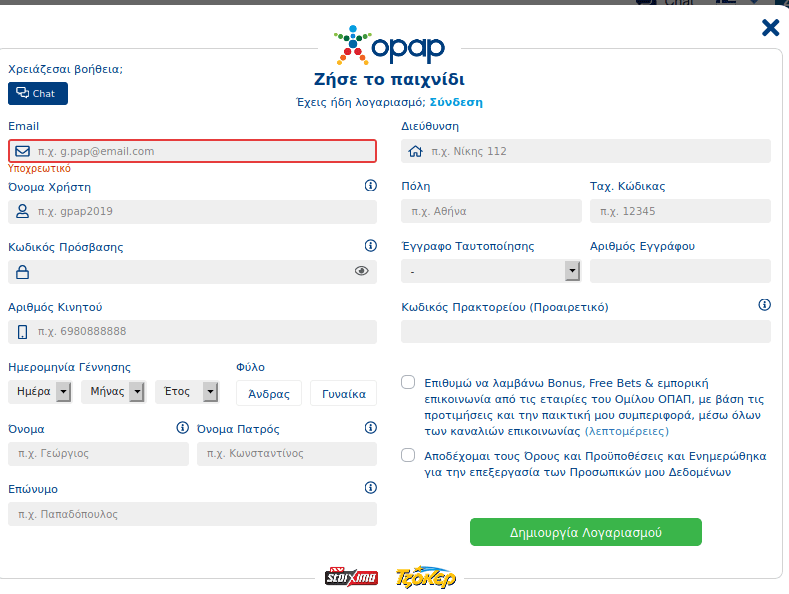
Task: Open the Έτος year dropdown
Action: [x=187, y=392]
